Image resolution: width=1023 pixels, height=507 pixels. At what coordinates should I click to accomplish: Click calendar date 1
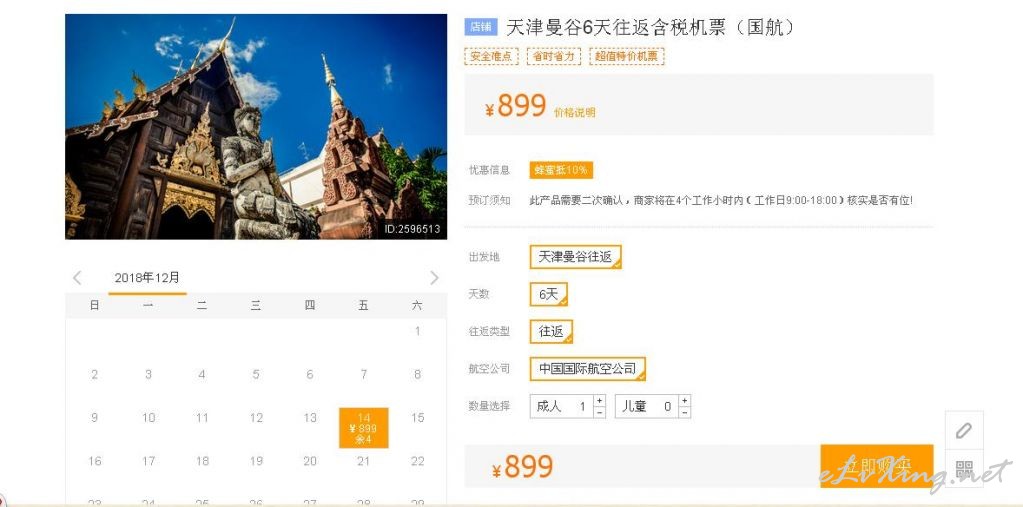[x=418, y=331]
